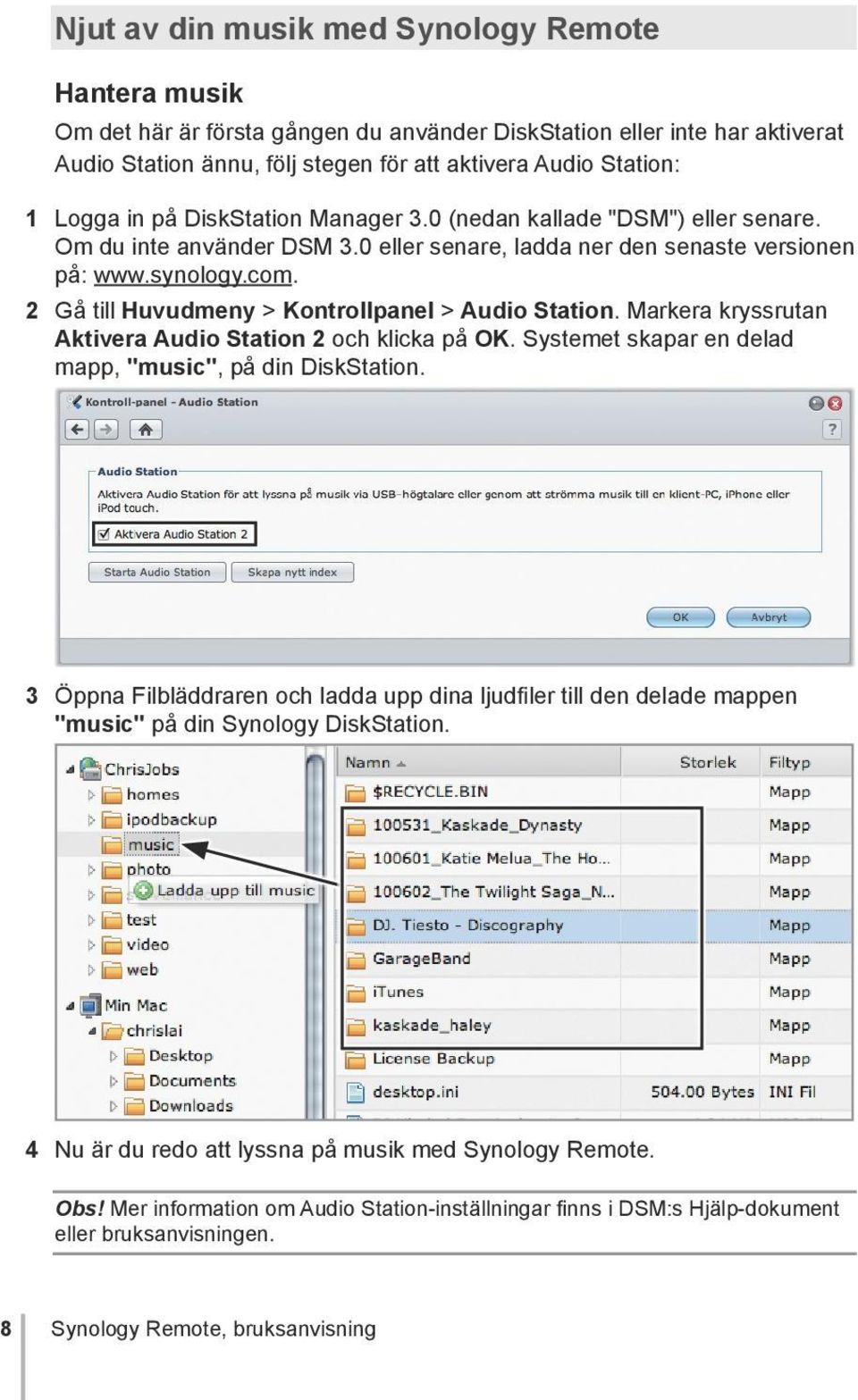Screen dimensions: 858x1400
Task: Enable the Aktivera Audio Station 2 checkbox
Action: (x=104, y=534)
